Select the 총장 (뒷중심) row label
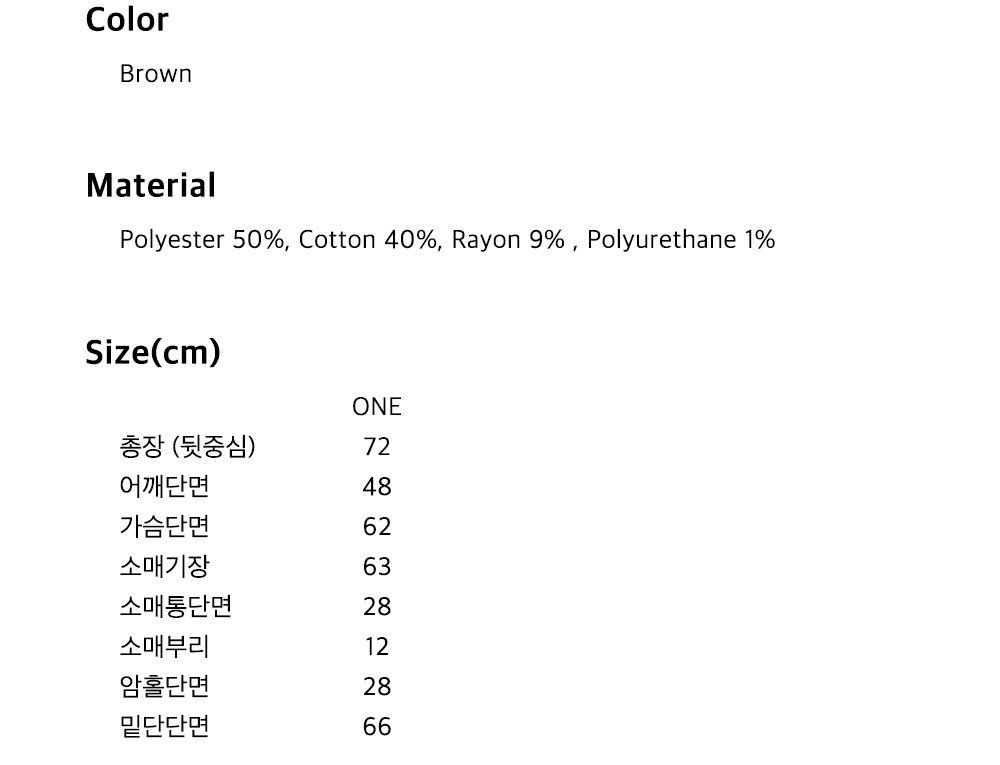1000x765 pixels. [187, 447]
